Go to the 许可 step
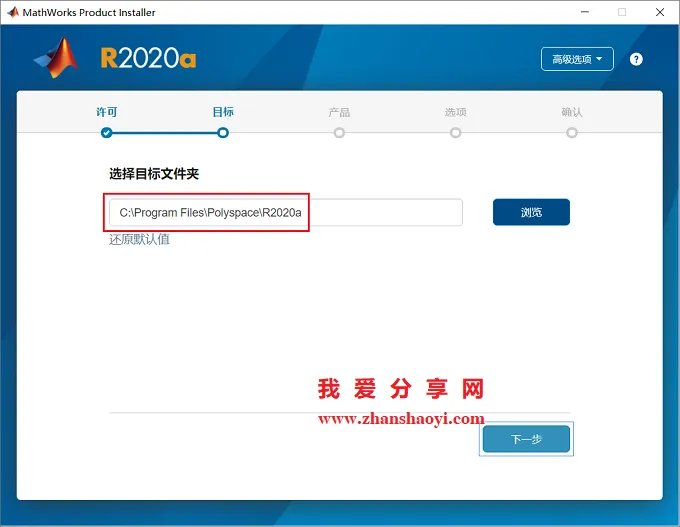Image resolution: width=680 pixels, height=527 pixels. point(107,112)
